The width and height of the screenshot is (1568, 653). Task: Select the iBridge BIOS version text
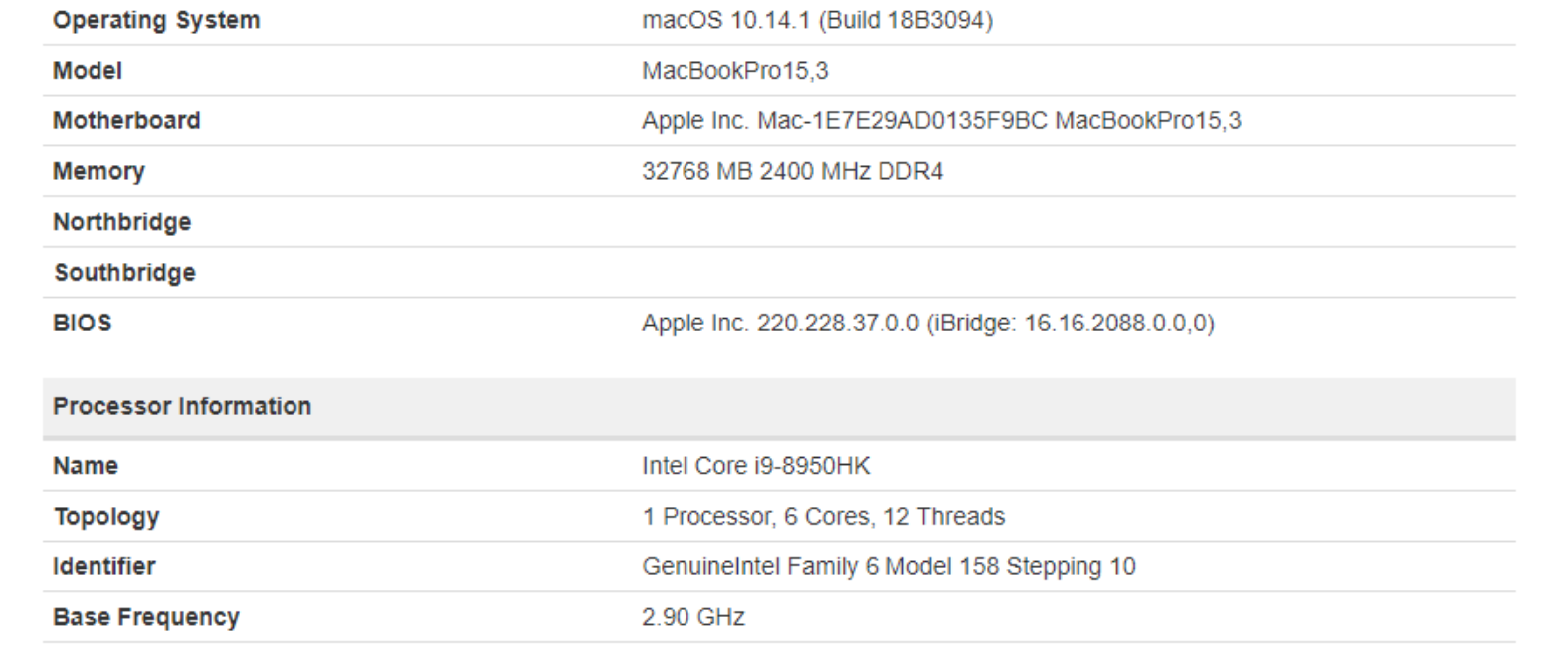(1071, 324)
